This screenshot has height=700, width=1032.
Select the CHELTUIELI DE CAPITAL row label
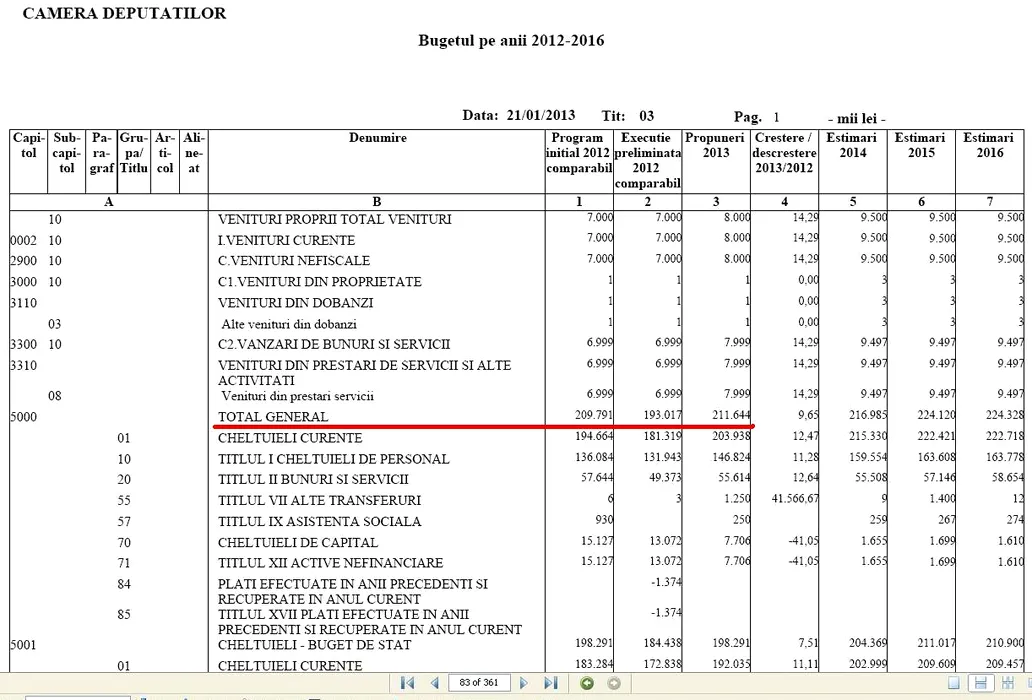[x=298, y=542]
